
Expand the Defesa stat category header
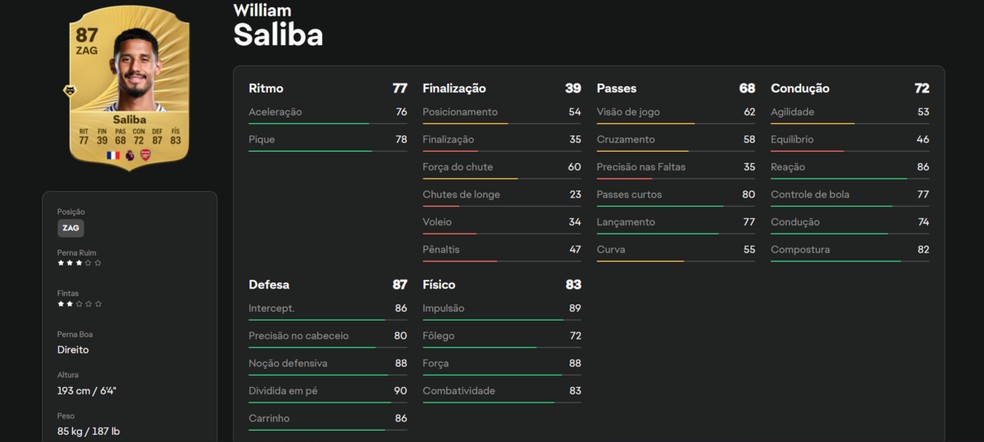269,284
